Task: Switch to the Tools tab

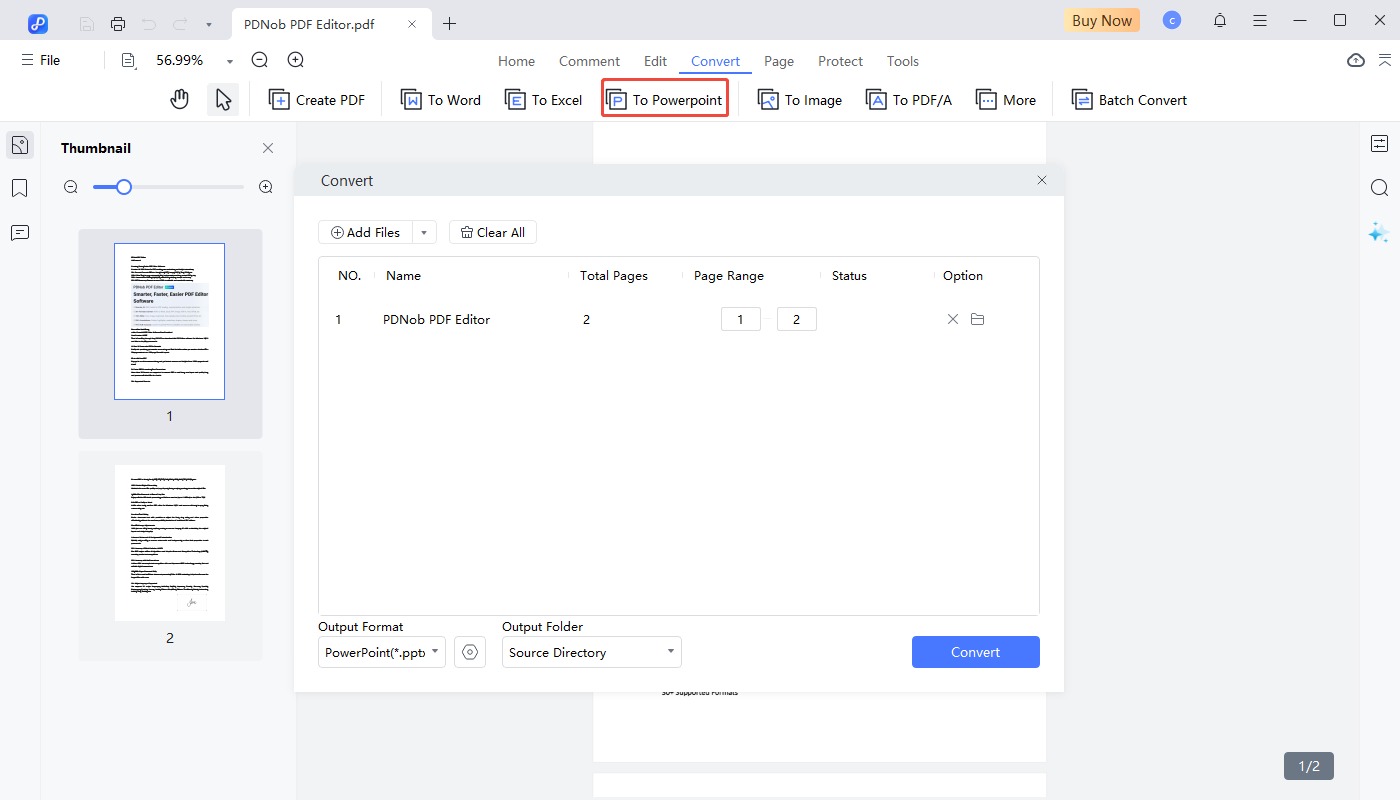Action: tap(902, 61)
